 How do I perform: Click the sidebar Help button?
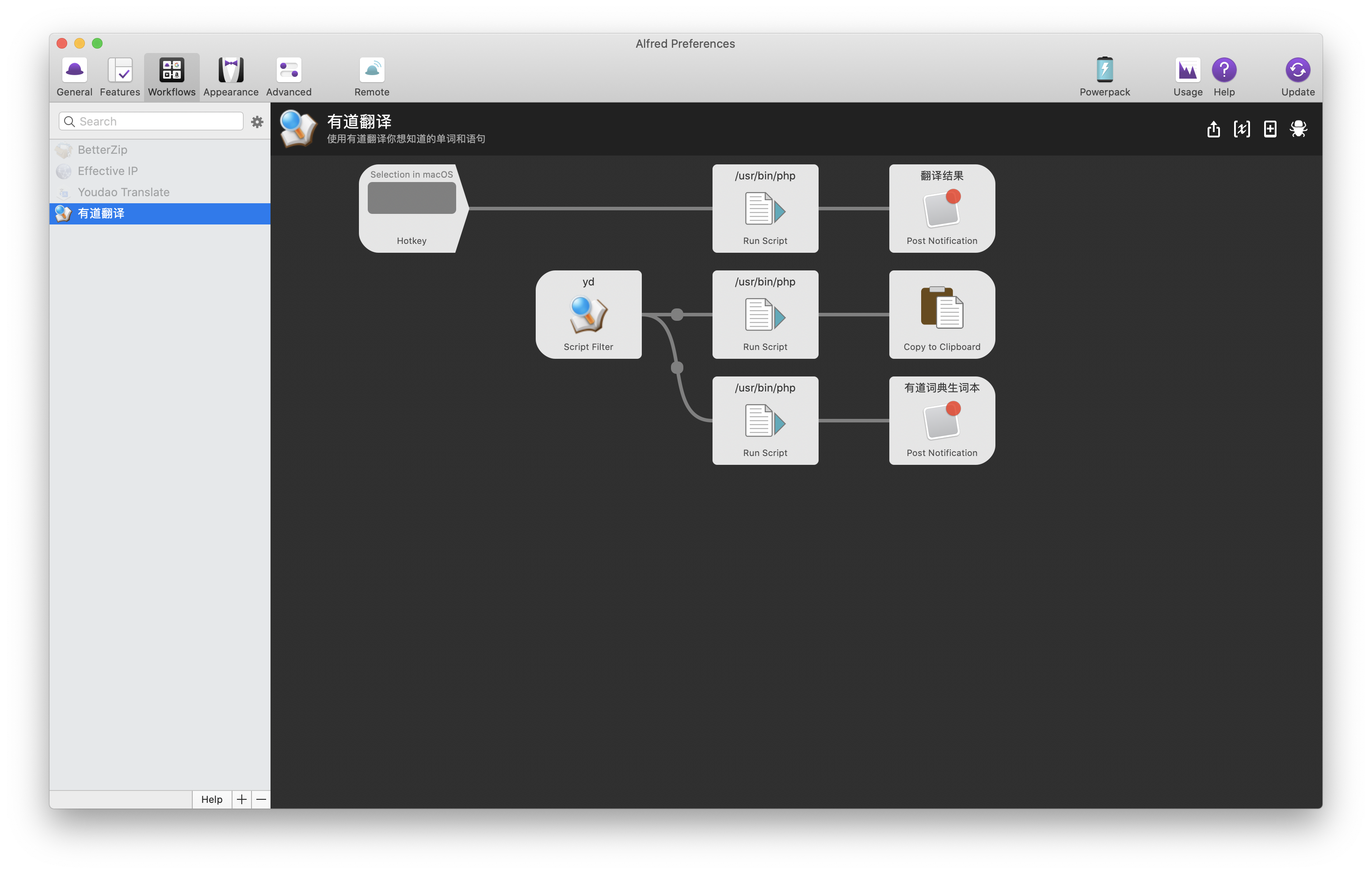click(211, 799)
